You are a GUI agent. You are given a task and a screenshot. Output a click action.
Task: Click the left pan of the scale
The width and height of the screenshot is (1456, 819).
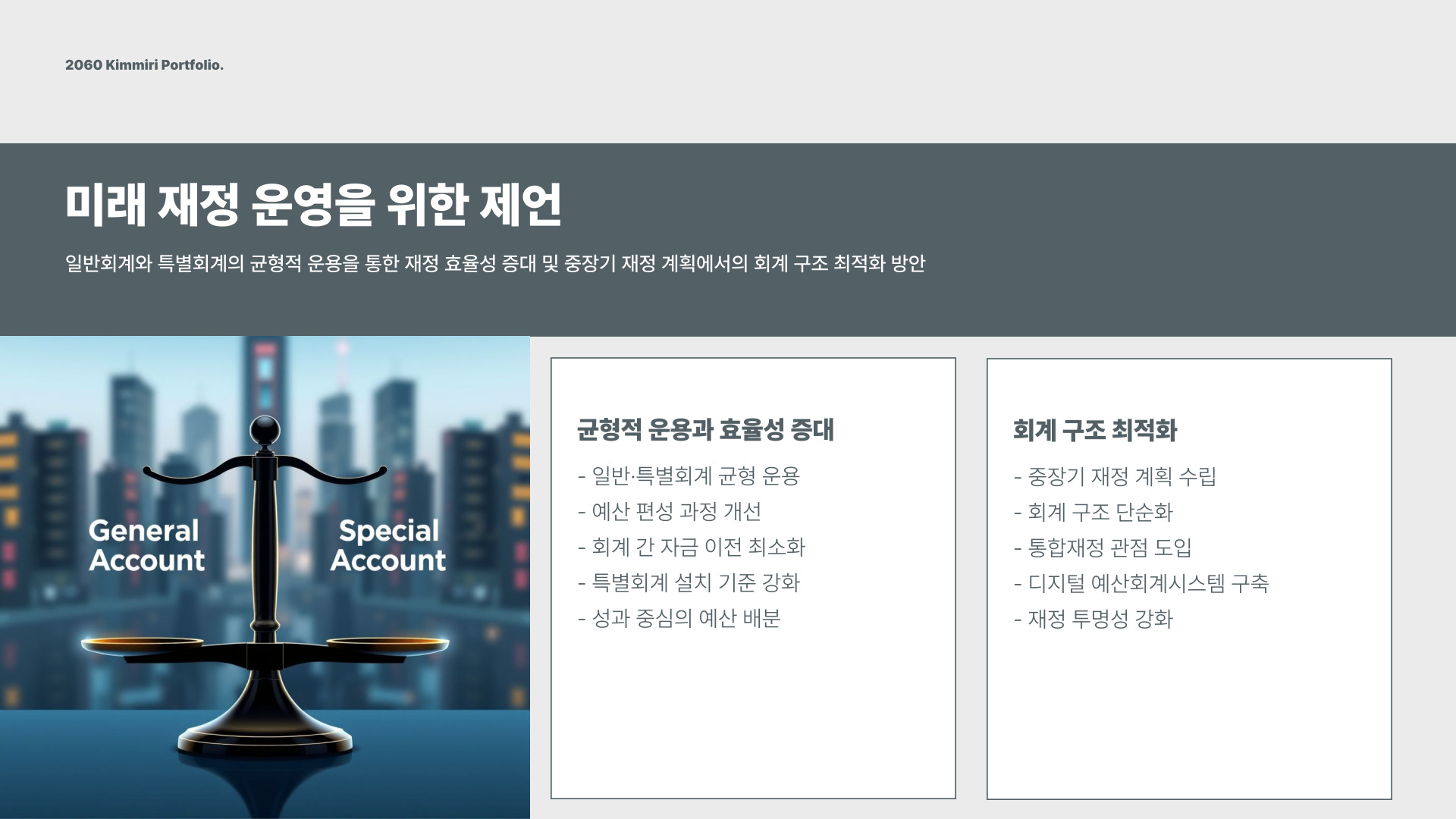click(142, 645)
